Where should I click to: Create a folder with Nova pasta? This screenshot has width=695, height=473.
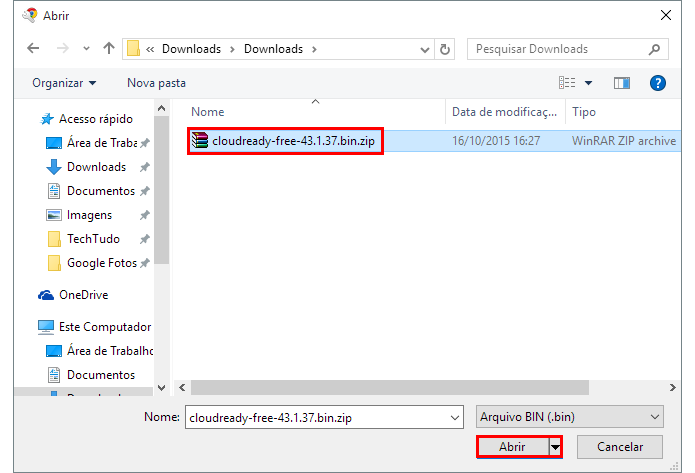[156, 83]
